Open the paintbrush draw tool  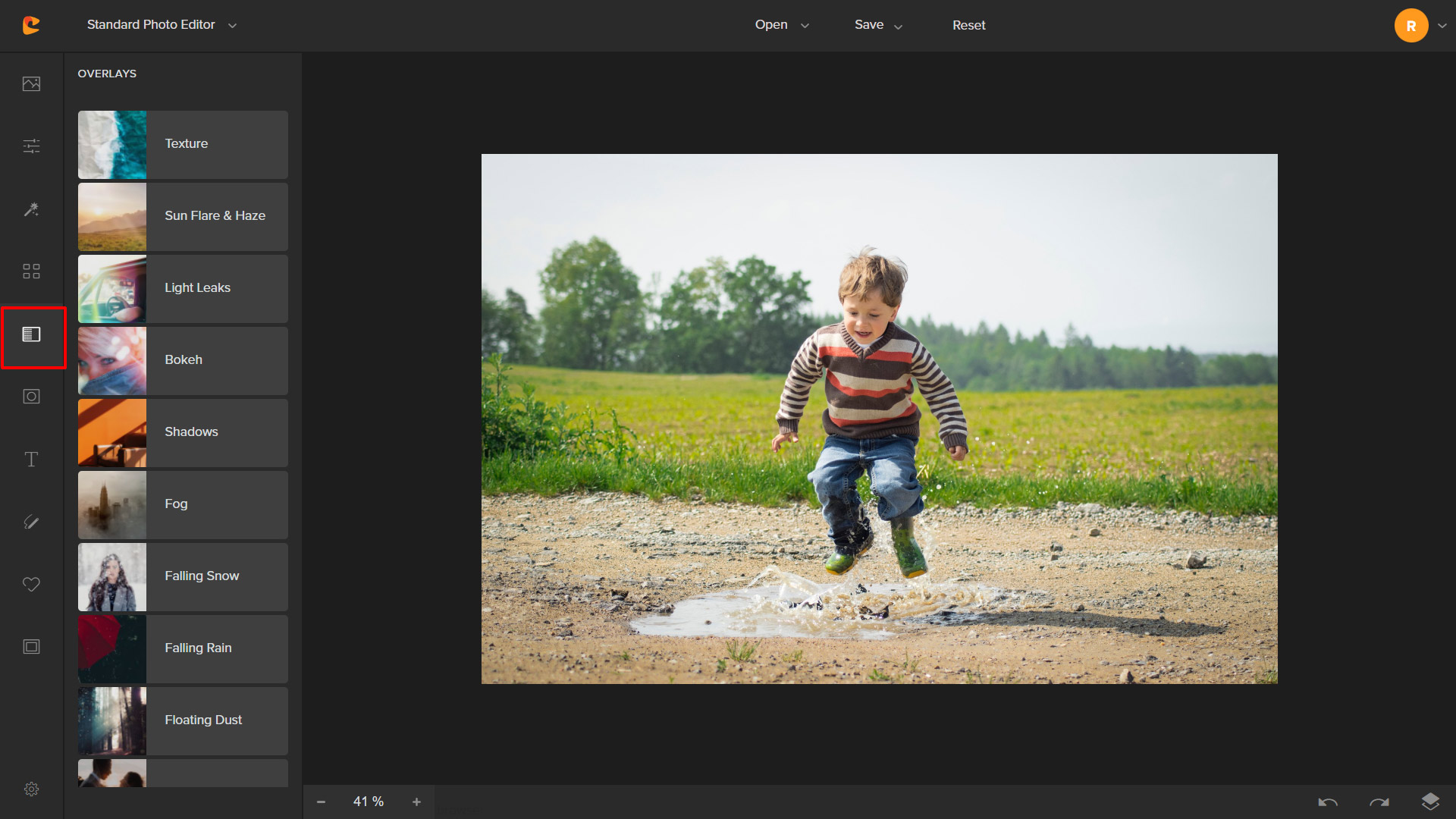[x=31, y=522]
